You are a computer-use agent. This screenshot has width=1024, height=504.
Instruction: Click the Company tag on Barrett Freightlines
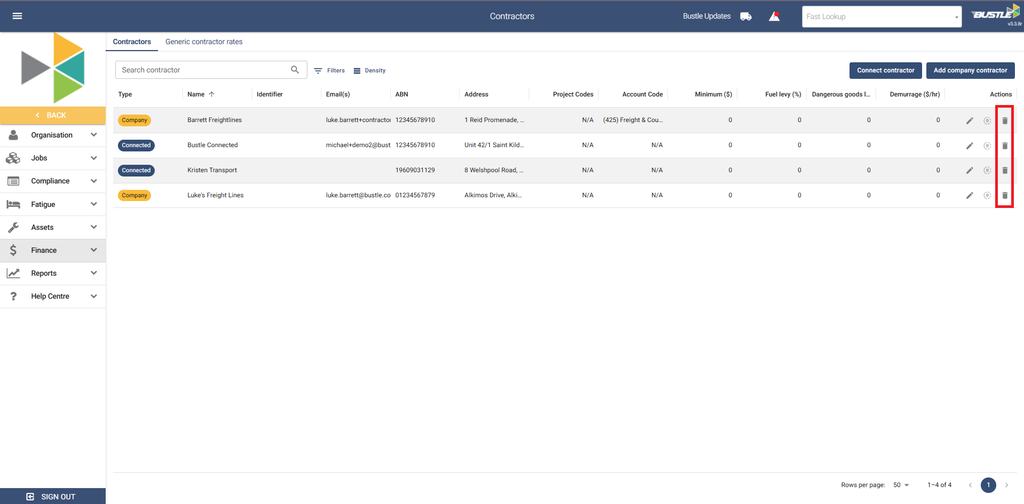click(x=135, y=120)
